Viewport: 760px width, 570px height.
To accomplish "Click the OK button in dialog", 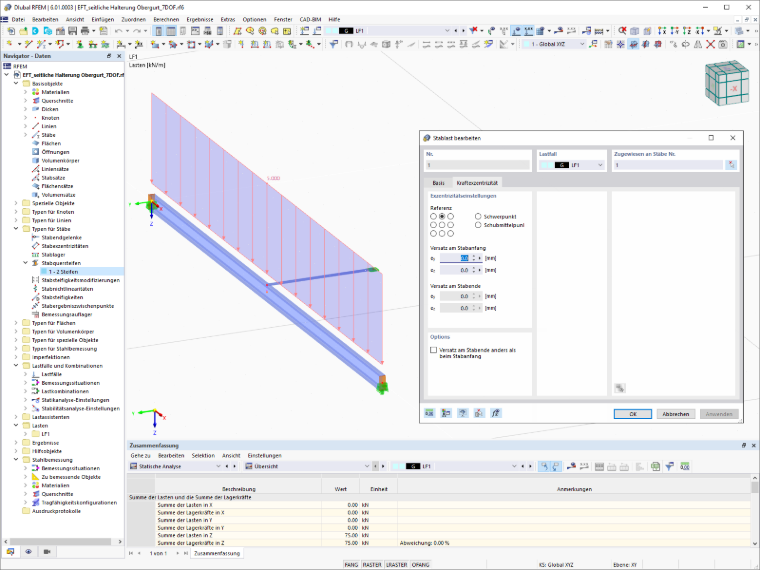I will (633, 414).
